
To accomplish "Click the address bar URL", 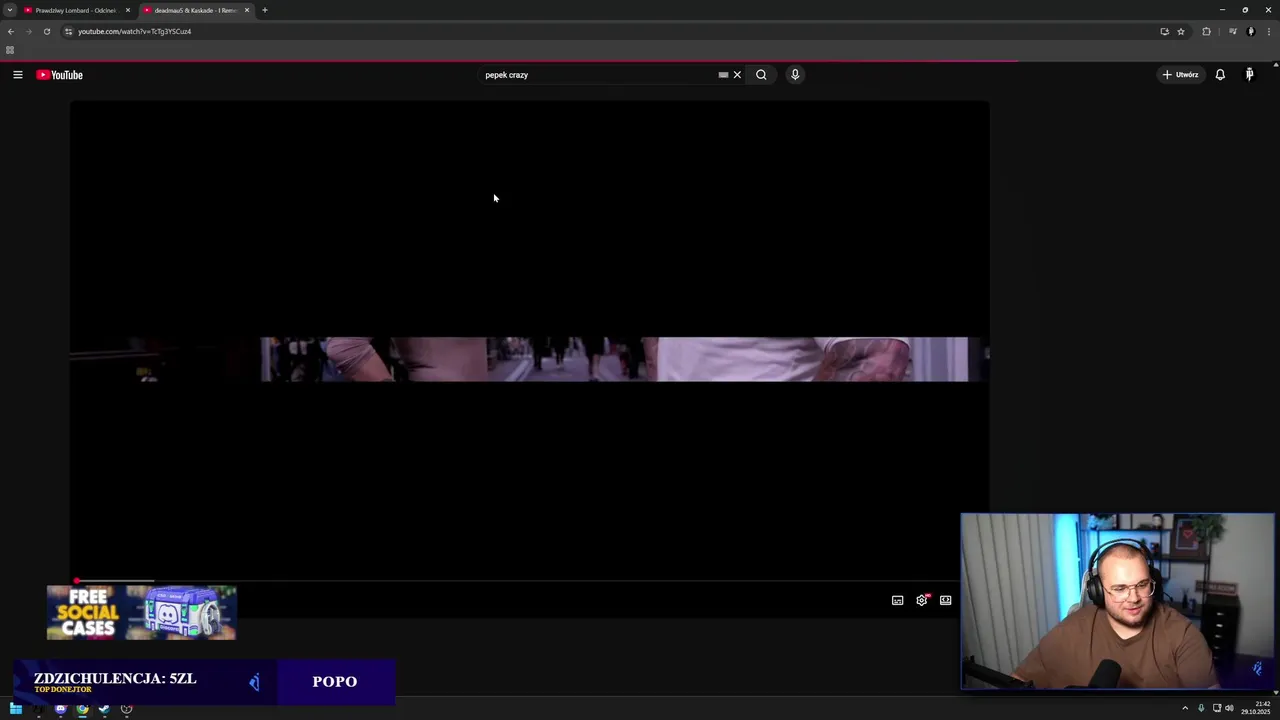I will [x=135, y=31].
